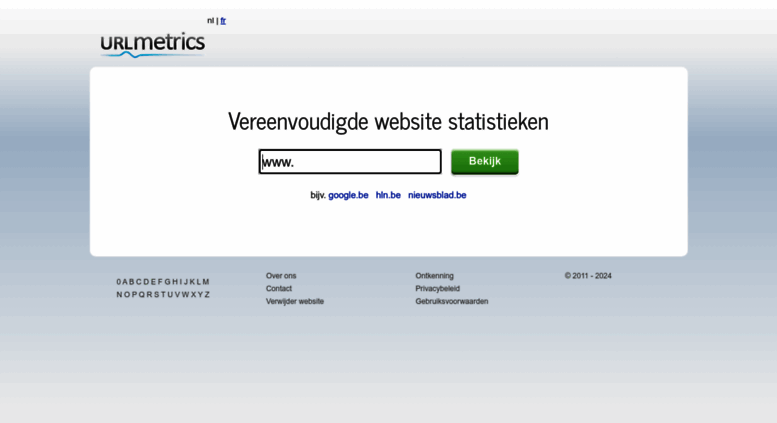Browse sites starting with H
Screen dimensions: 777x423
click(x=175, y=282)
